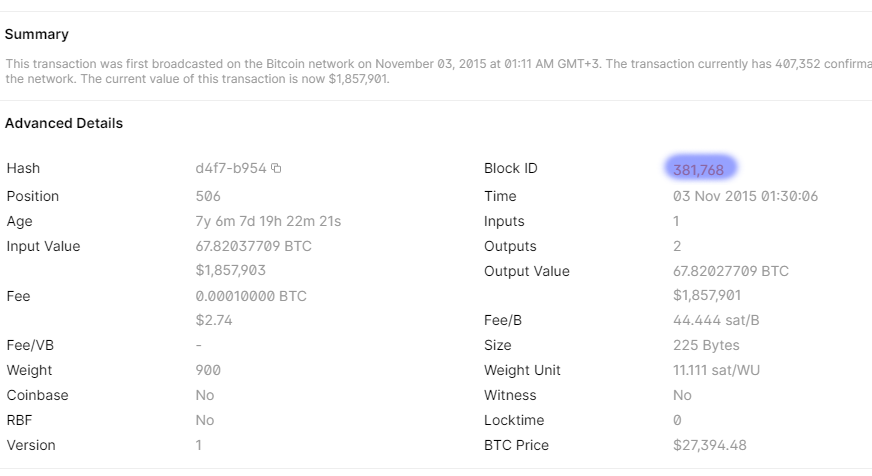This screenshot has width=872, height=476.
Task: Click the position value 506
Action: click(208, 196)
